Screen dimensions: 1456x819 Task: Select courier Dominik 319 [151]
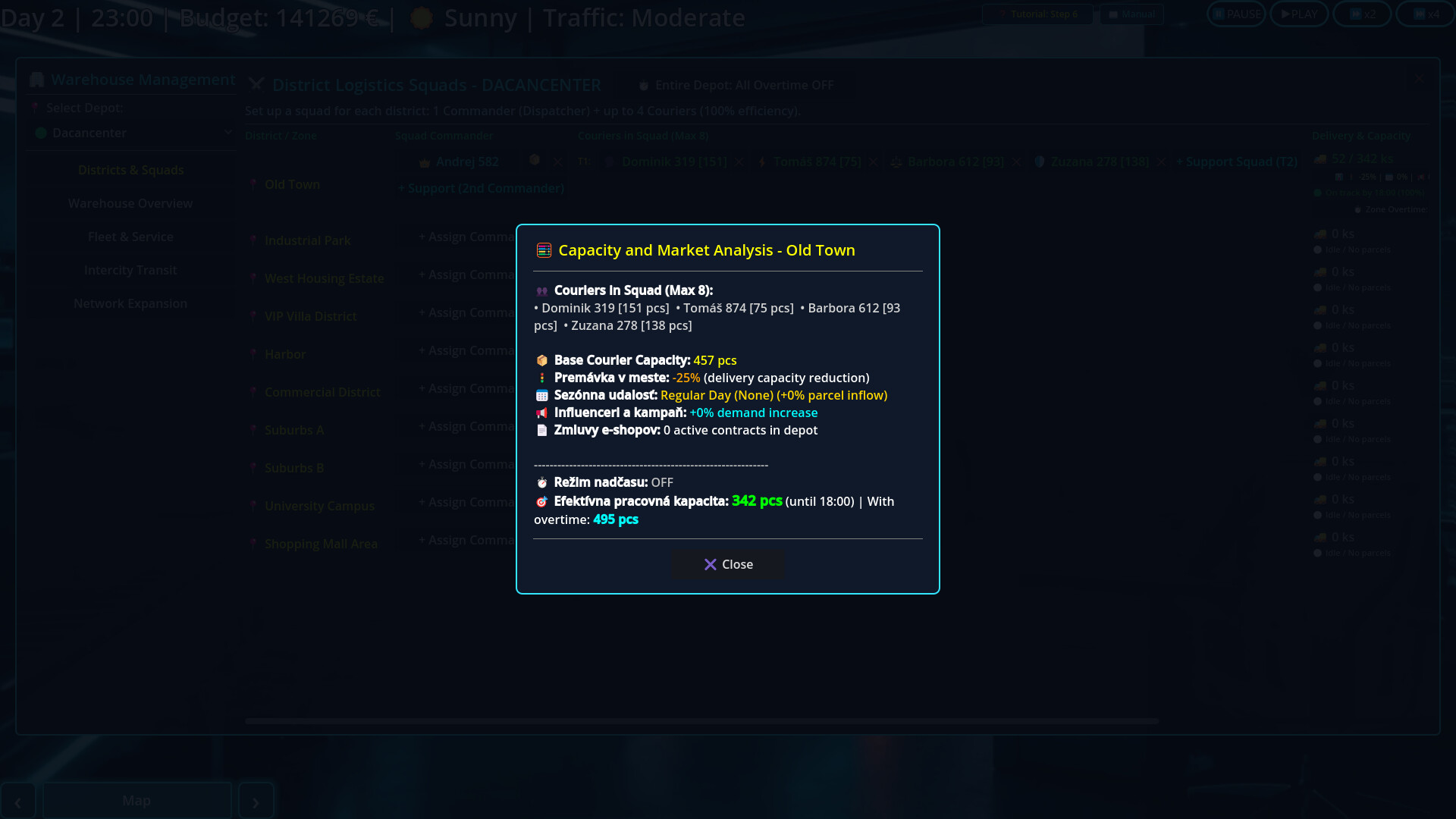pos(666,162)
